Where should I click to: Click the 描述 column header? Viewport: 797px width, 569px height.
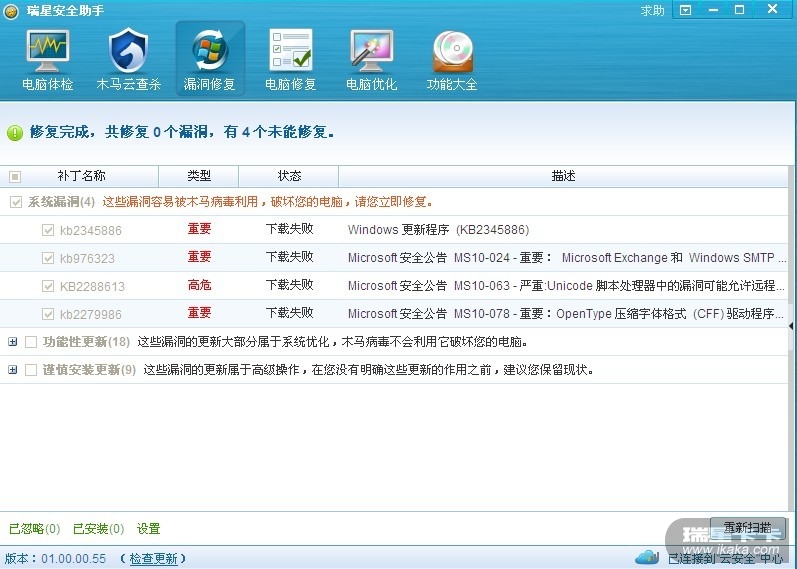pos(563,176)
